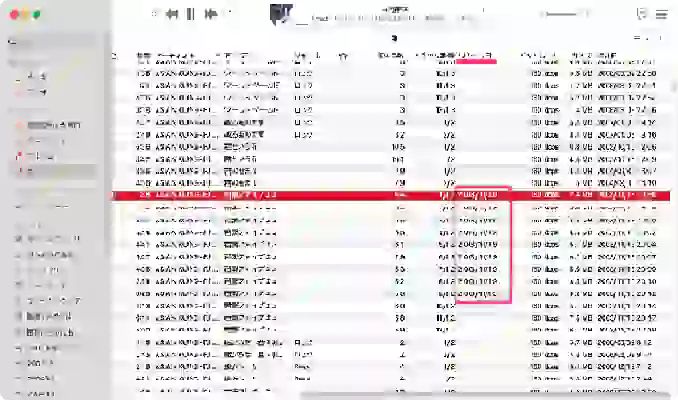This screenshot has height=400, width=678.
Task: Pause the currently playing song
Action: point(190,14)
